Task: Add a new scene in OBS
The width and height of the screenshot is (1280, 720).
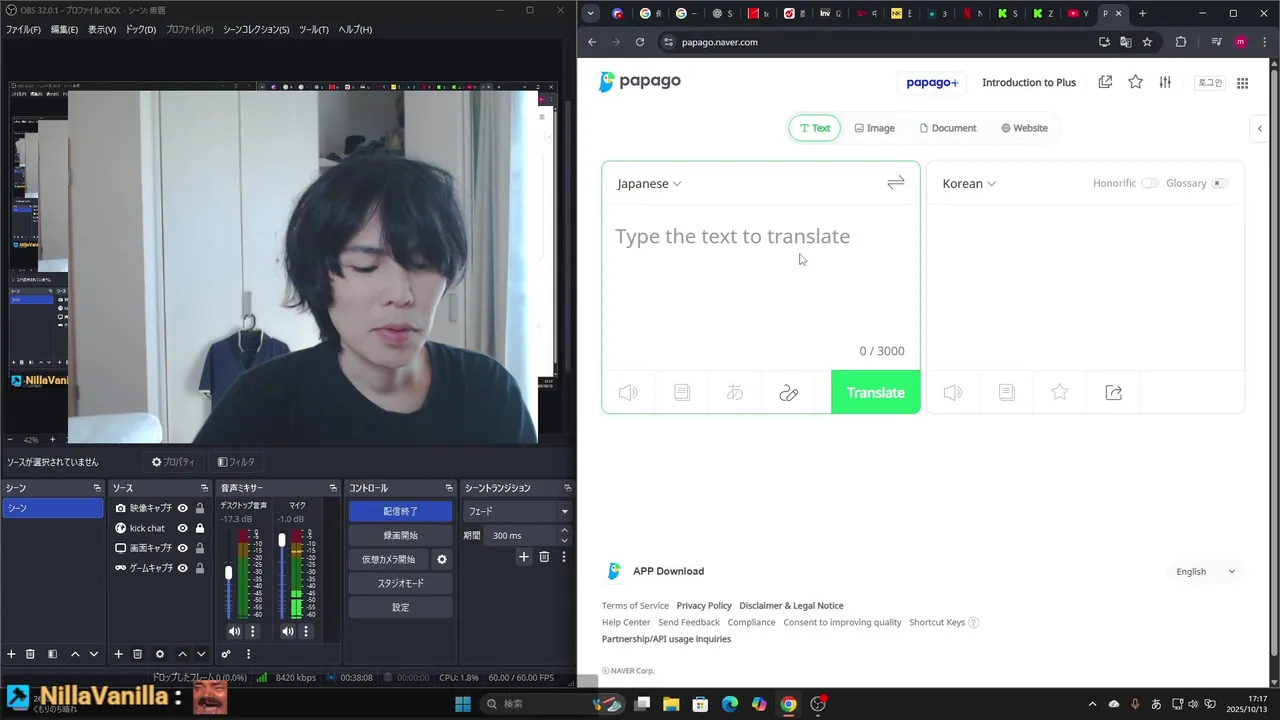Action: [11, 654]
